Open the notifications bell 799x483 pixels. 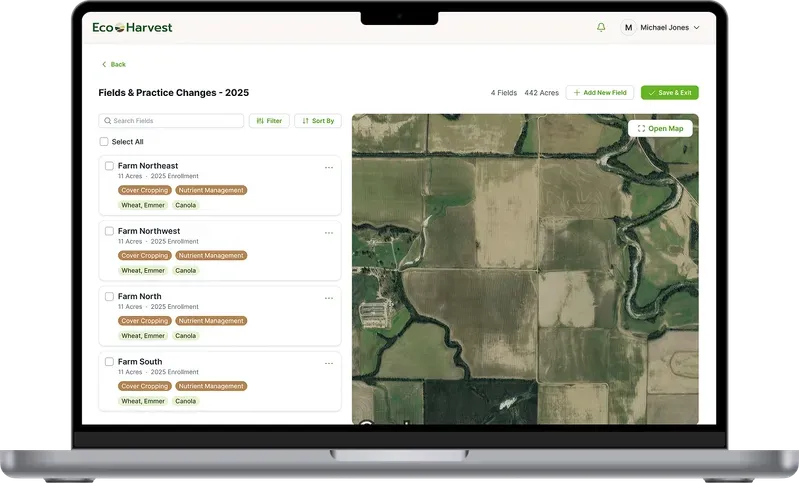(x=601, y=28)
